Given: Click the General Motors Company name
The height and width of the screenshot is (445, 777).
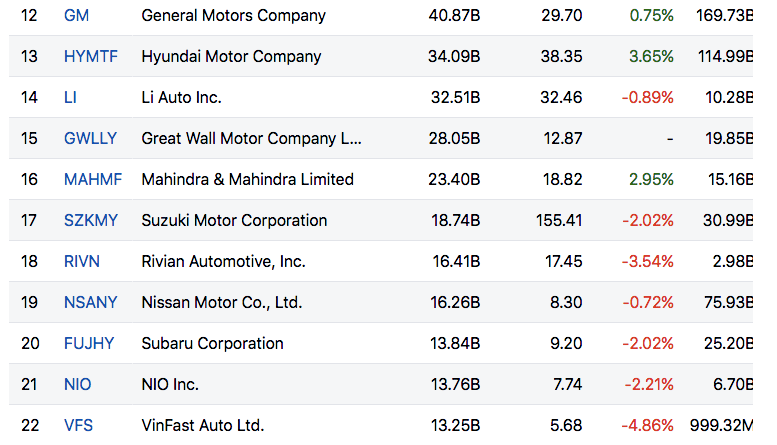Looking at the screenshot, I should click(x=233, y=16).
